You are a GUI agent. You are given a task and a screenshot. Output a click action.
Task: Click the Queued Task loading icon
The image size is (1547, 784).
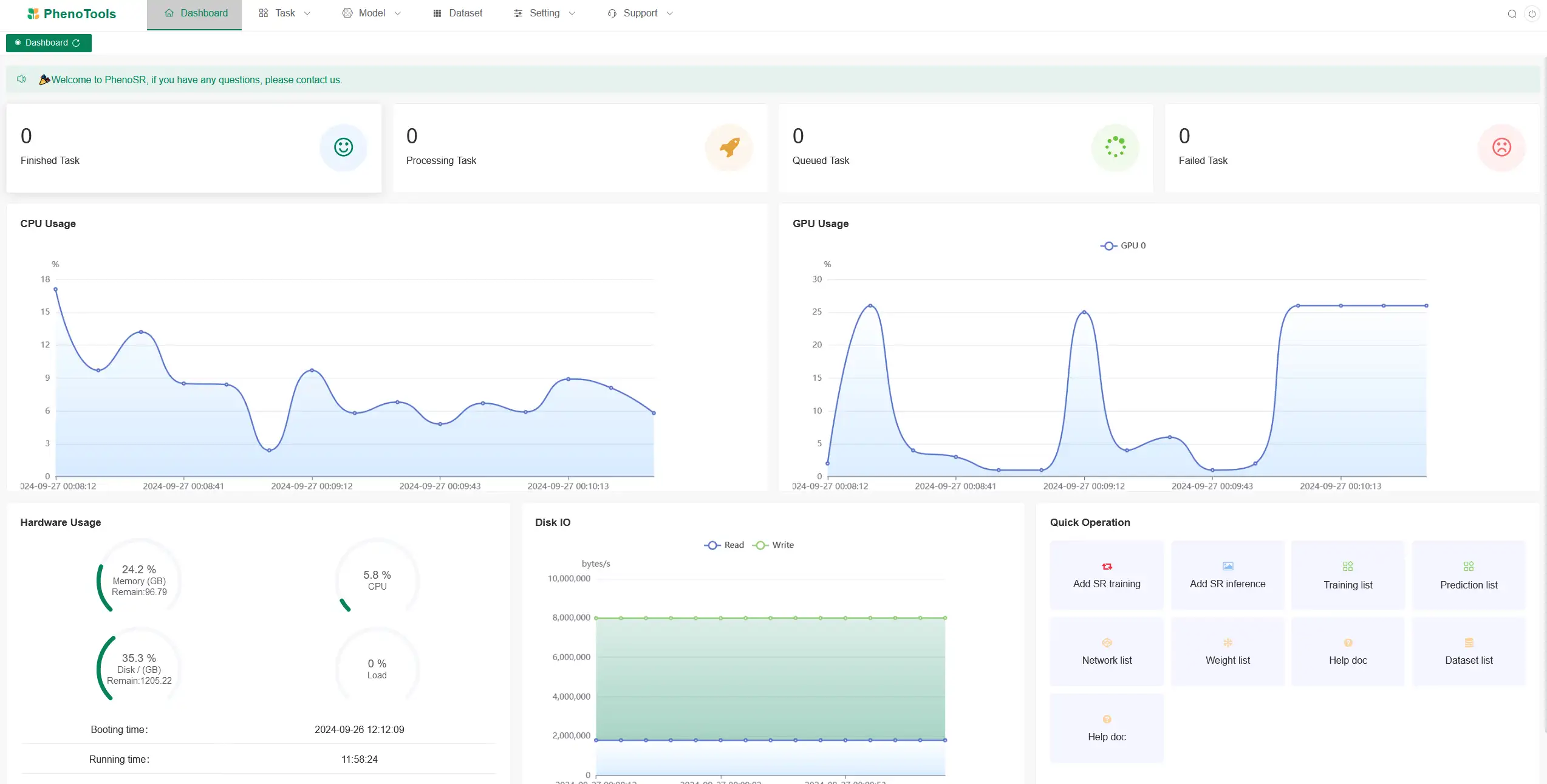1115,147
